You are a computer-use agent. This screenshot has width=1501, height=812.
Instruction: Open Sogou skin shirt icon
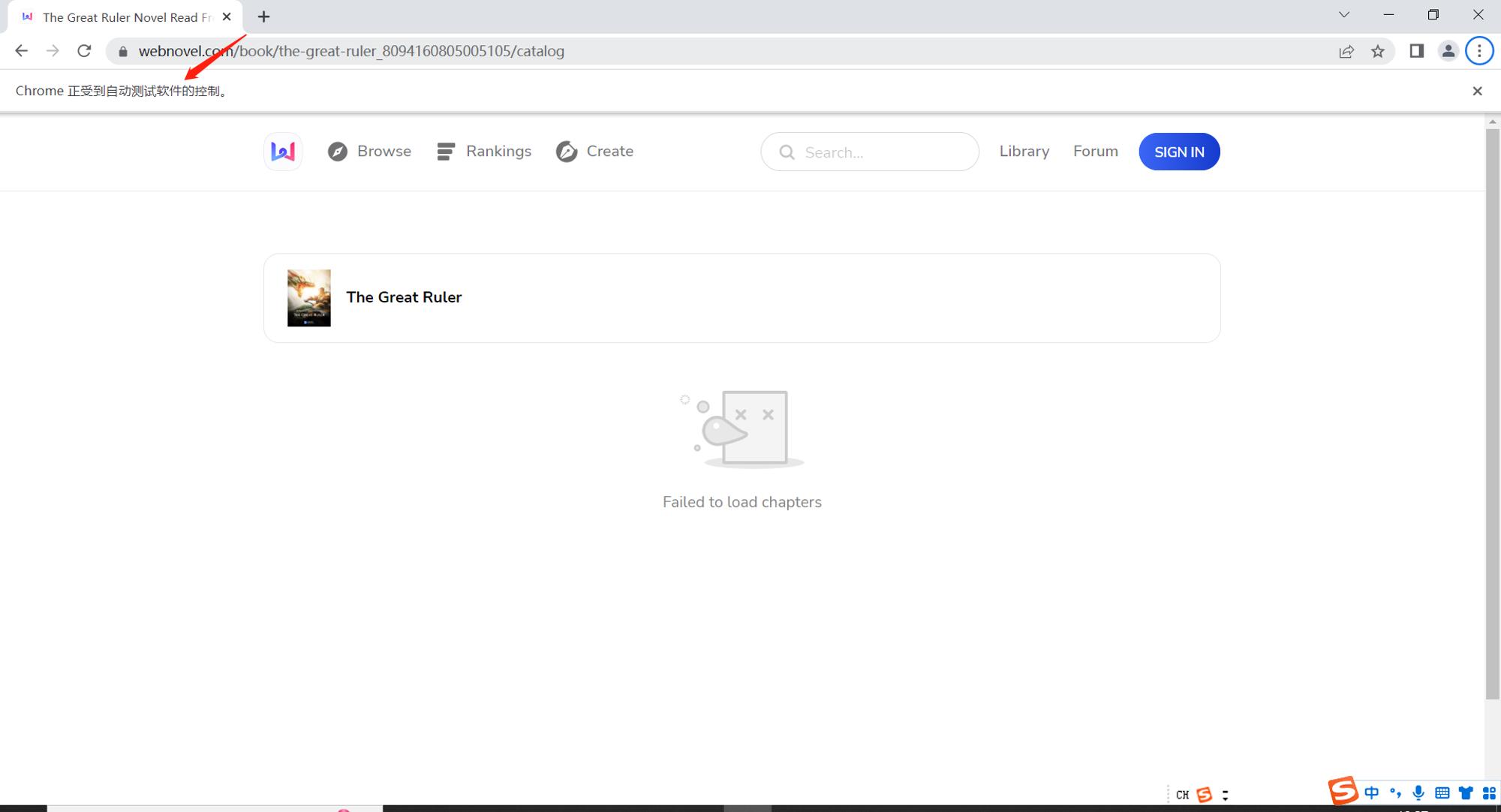click(1466, 792)
